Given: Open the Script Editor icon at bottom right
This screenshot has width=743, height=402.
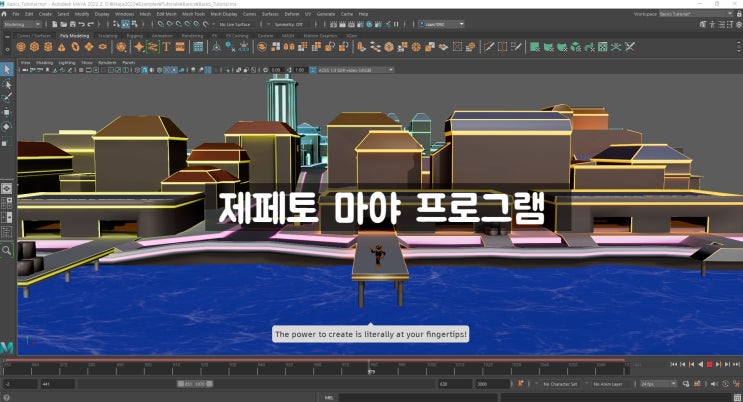Looking at the screenshot, I should tap(737, 398).
